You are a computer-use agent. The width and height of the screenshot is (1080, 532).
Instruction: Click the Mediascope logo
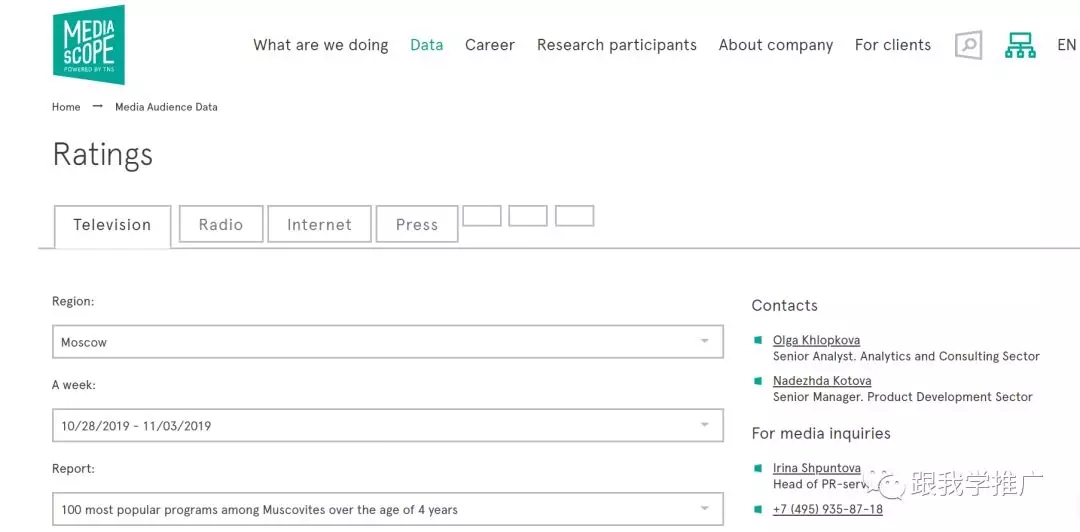(x=89, y=45)
